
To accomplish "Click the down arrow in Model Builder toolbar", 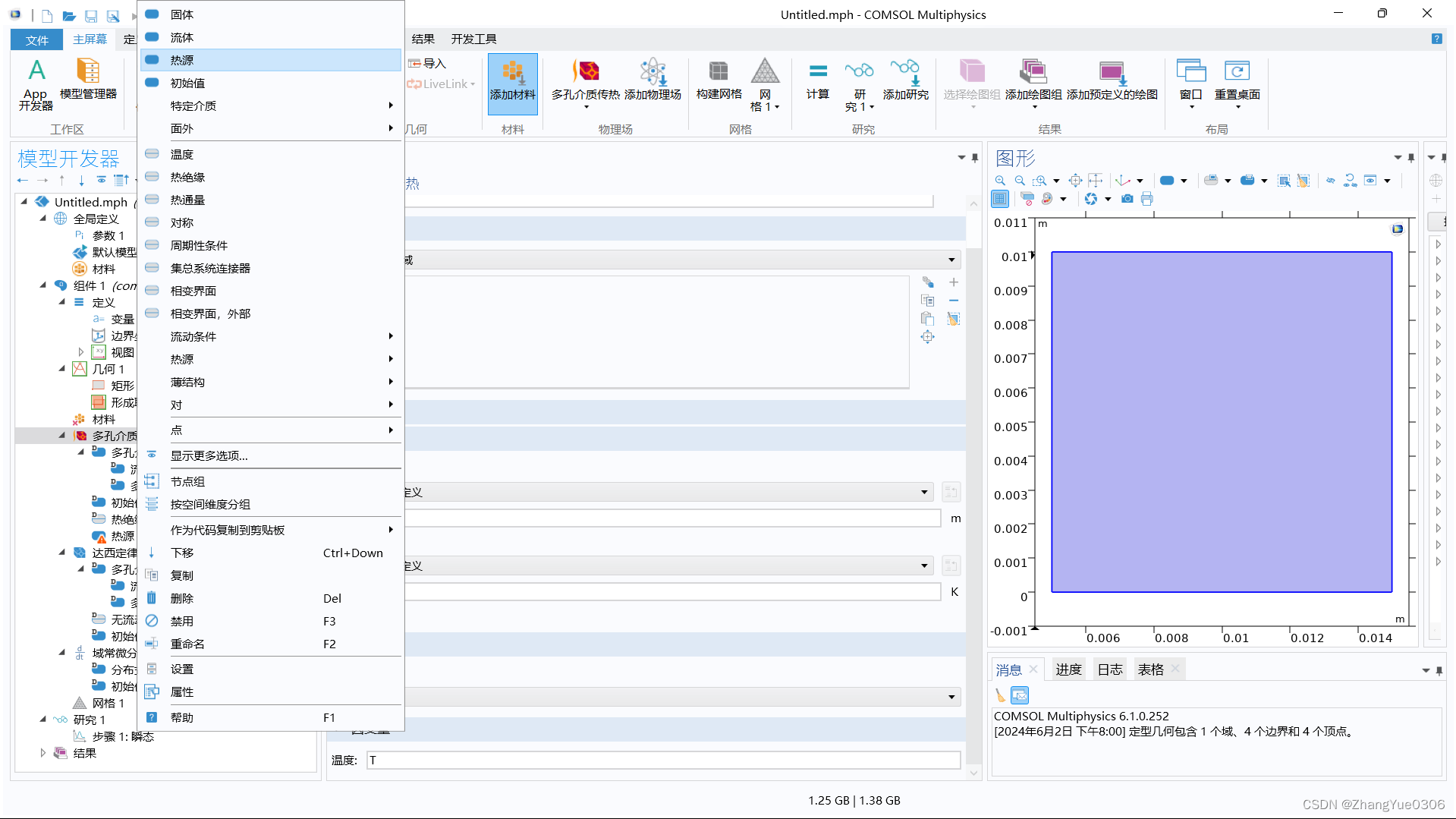I will point(82,181).
